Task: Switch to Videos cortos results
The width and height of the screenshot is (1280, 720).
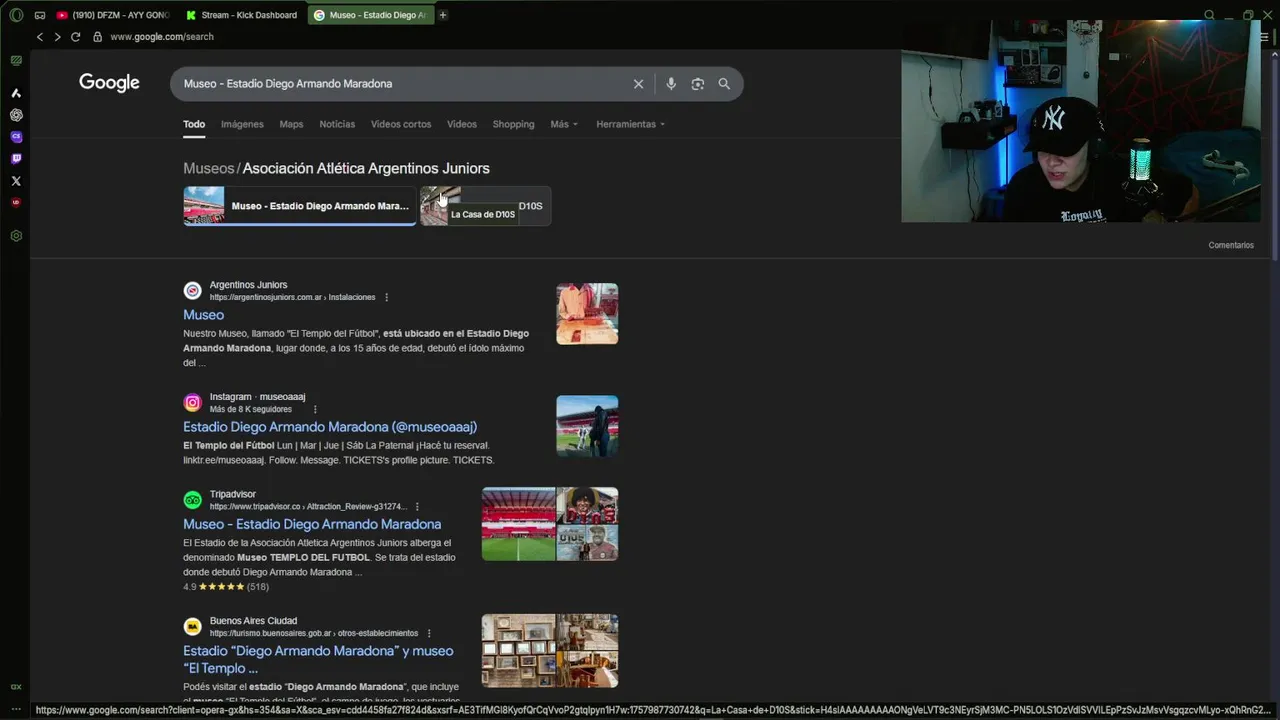Action: point(401,124)
